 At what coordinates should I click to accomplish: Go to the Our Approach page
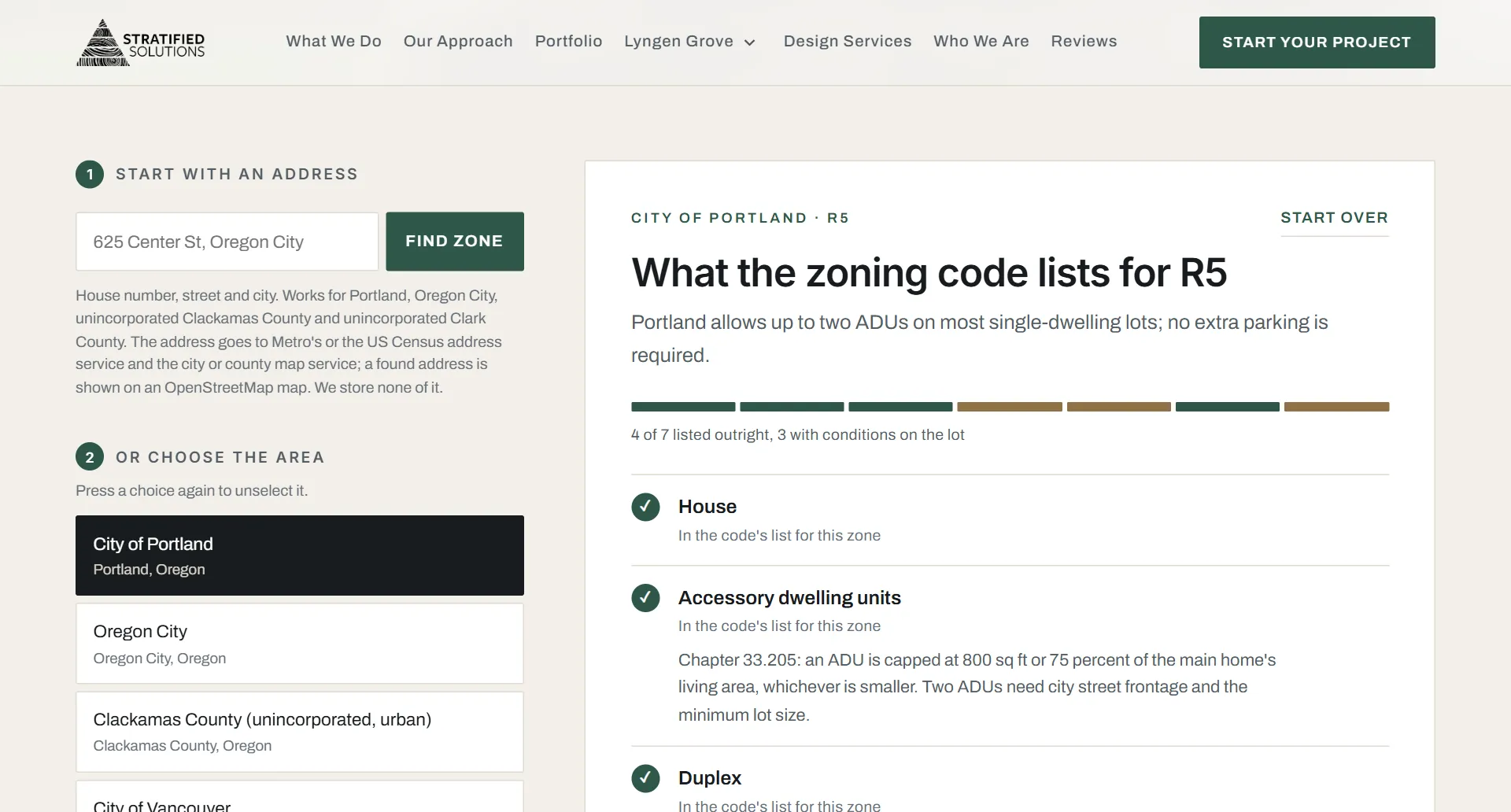click(458, 41)
